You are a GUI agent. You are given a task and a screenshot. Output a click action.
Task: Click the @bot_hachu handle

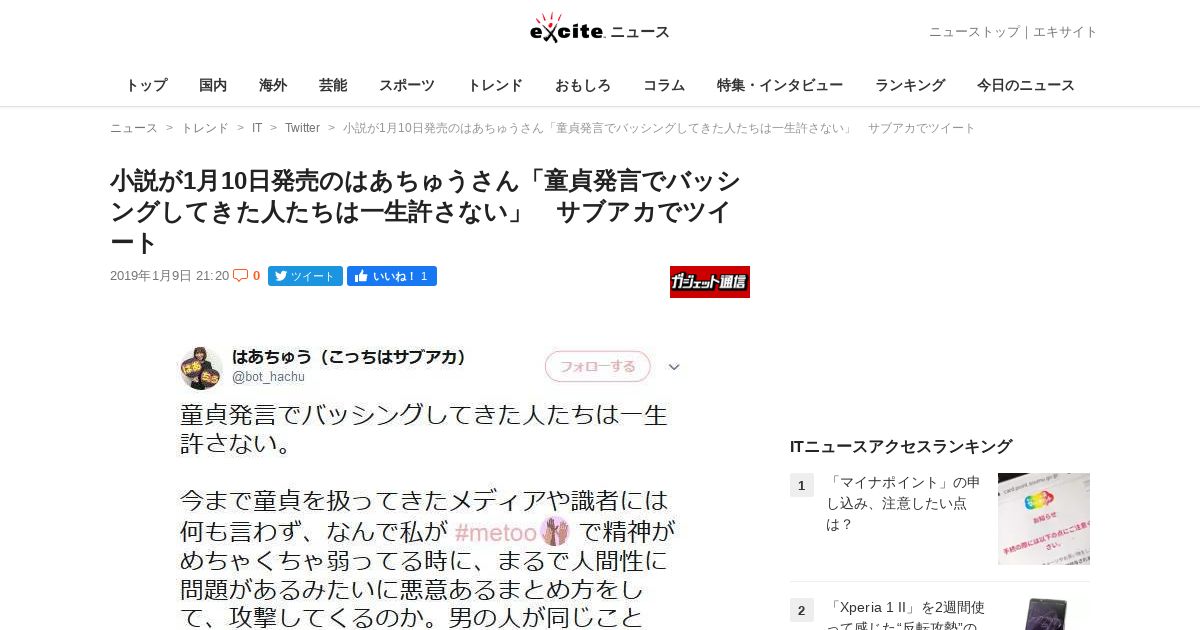268,377
